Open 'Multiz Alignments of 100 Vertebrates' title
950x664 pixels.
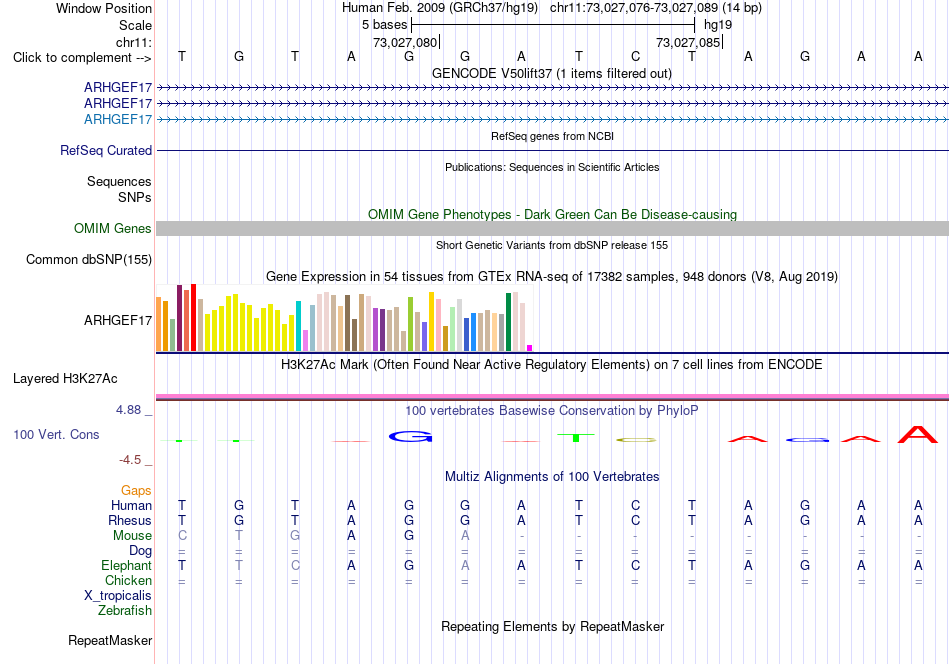pyautogui.click(x=552, y=477)
